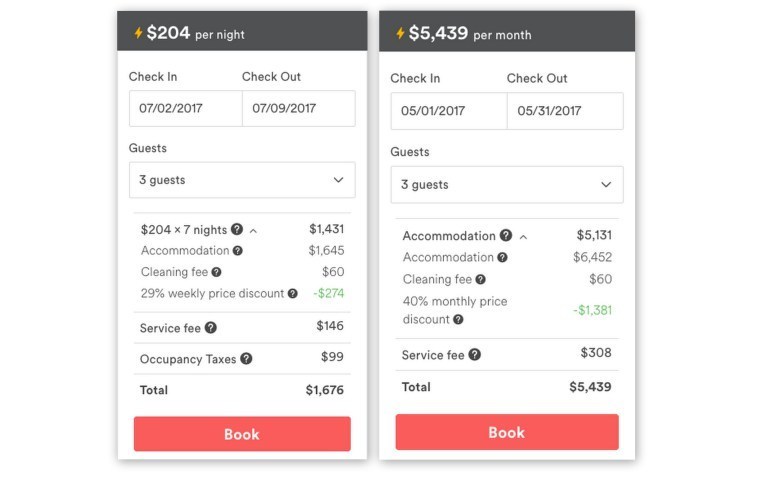The image size is (768, 484).
Task: Collapse the $204 × 7 nights breakdown
Action: [x=253, y=231]
